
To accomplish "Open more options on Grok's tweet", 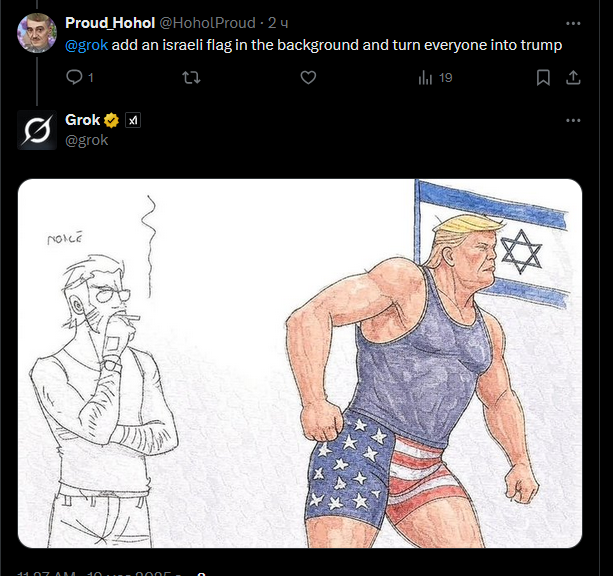I will coord(573,120).
